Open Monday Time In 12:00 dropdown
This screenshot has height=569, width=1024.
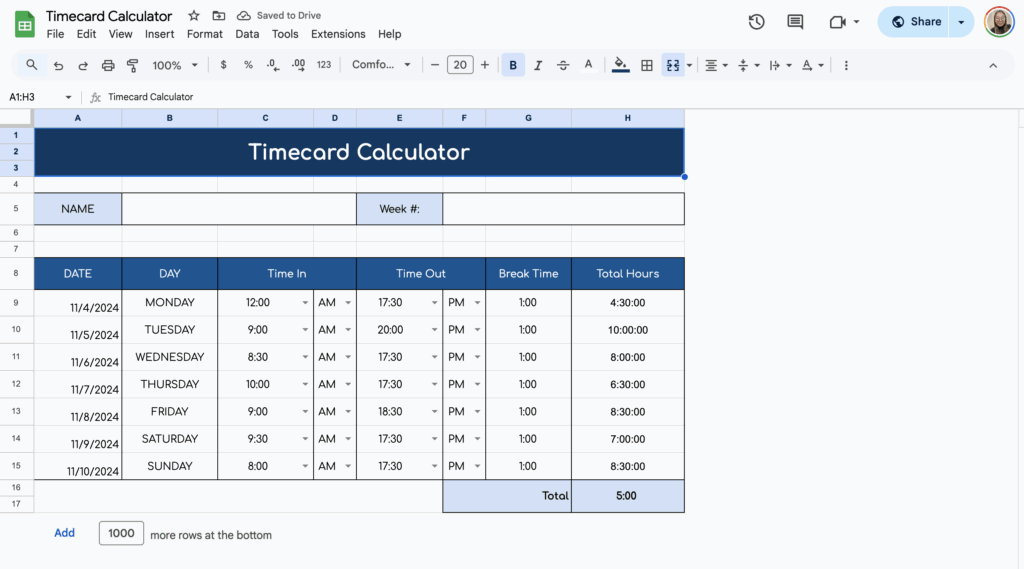tap(305, 303)
